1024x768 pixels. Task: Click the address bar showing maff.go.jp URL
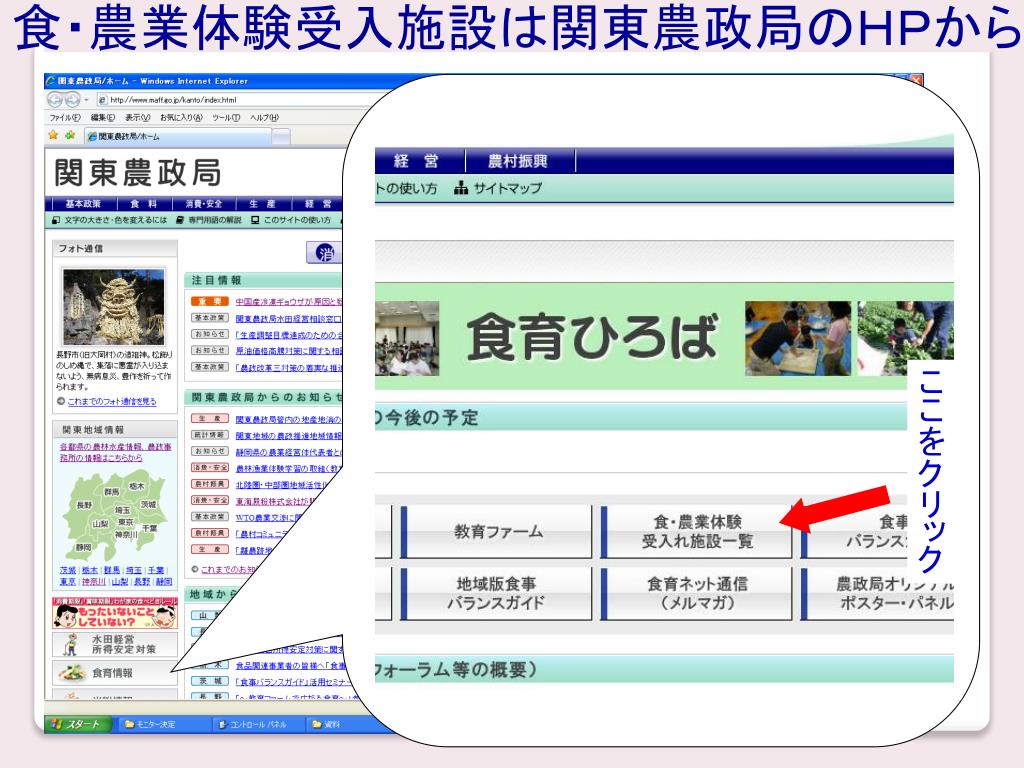click(x=235, y=100)
